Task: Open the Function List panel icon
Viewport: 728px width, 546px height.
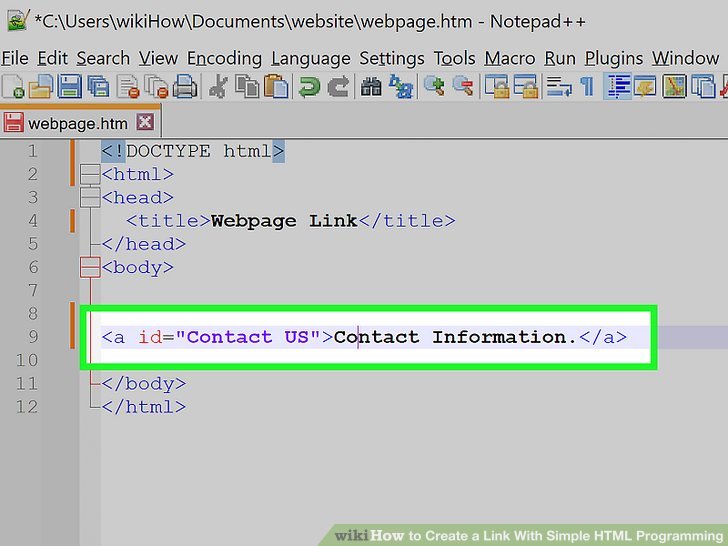Action: point(703,87)
